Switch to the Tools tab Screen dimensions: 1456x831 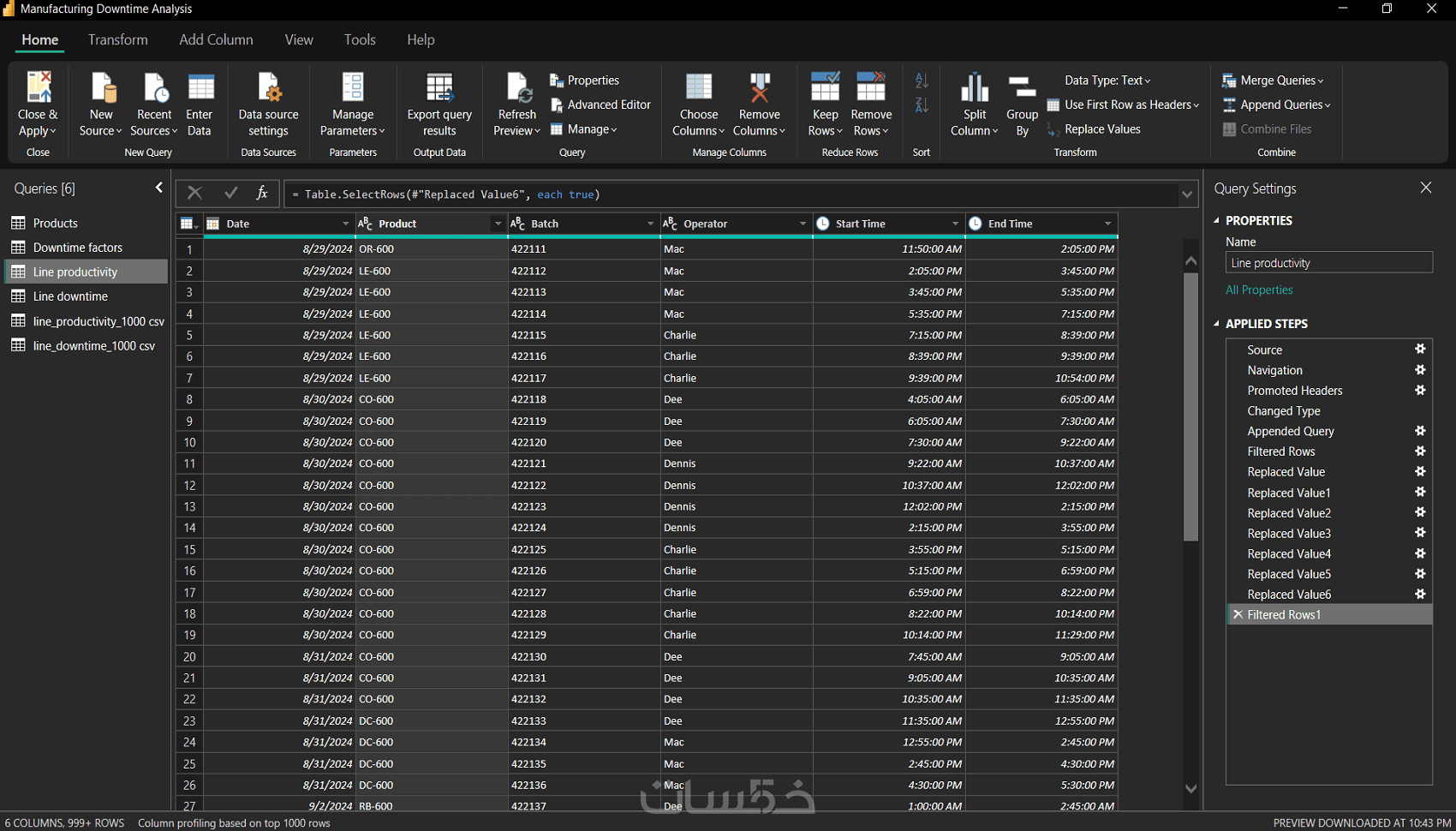point(360,39)
